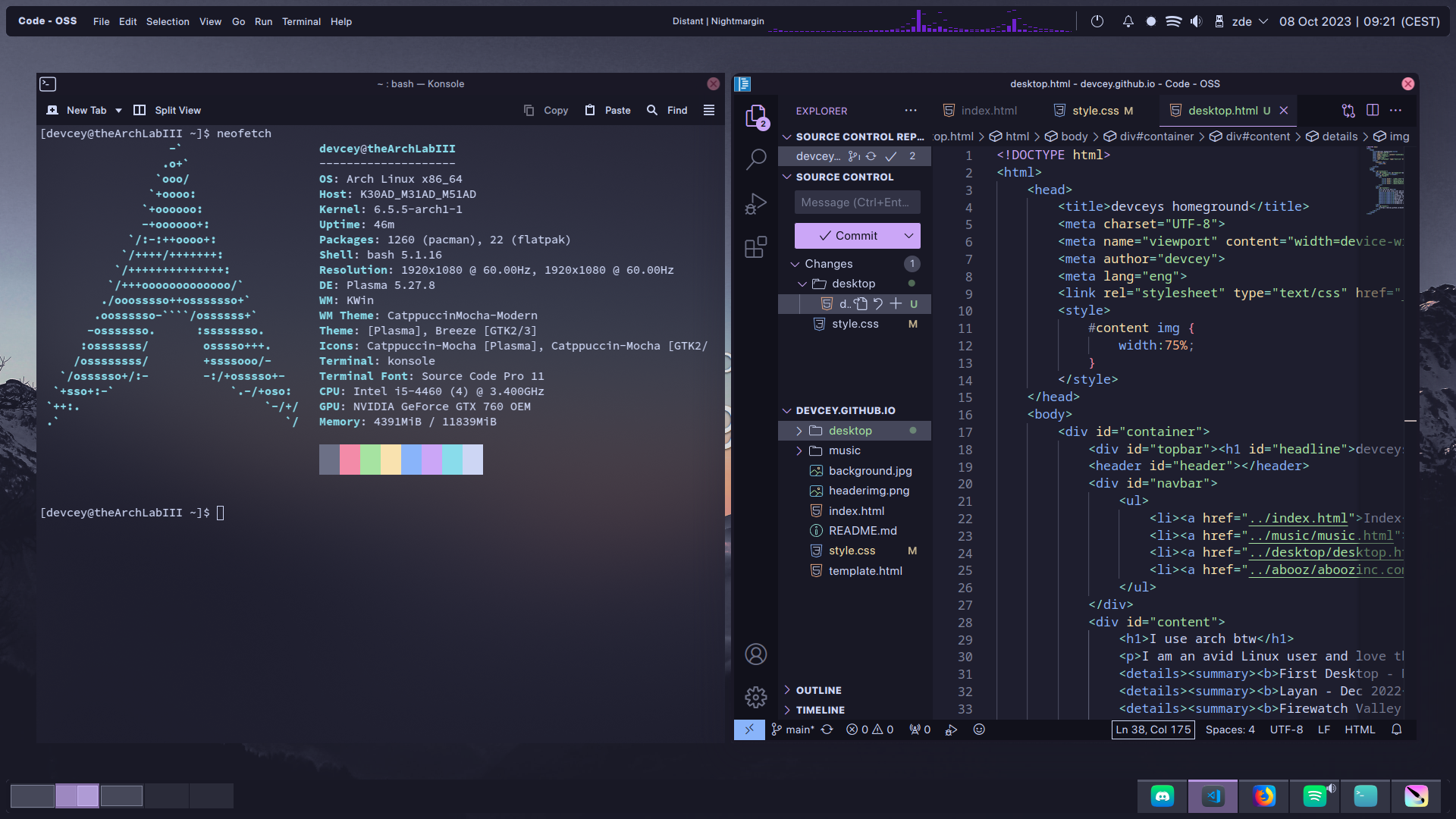This screenshot has width=1456, height=819.
Task: Switch to the style.css editor tab
Action: point(1094,111)
